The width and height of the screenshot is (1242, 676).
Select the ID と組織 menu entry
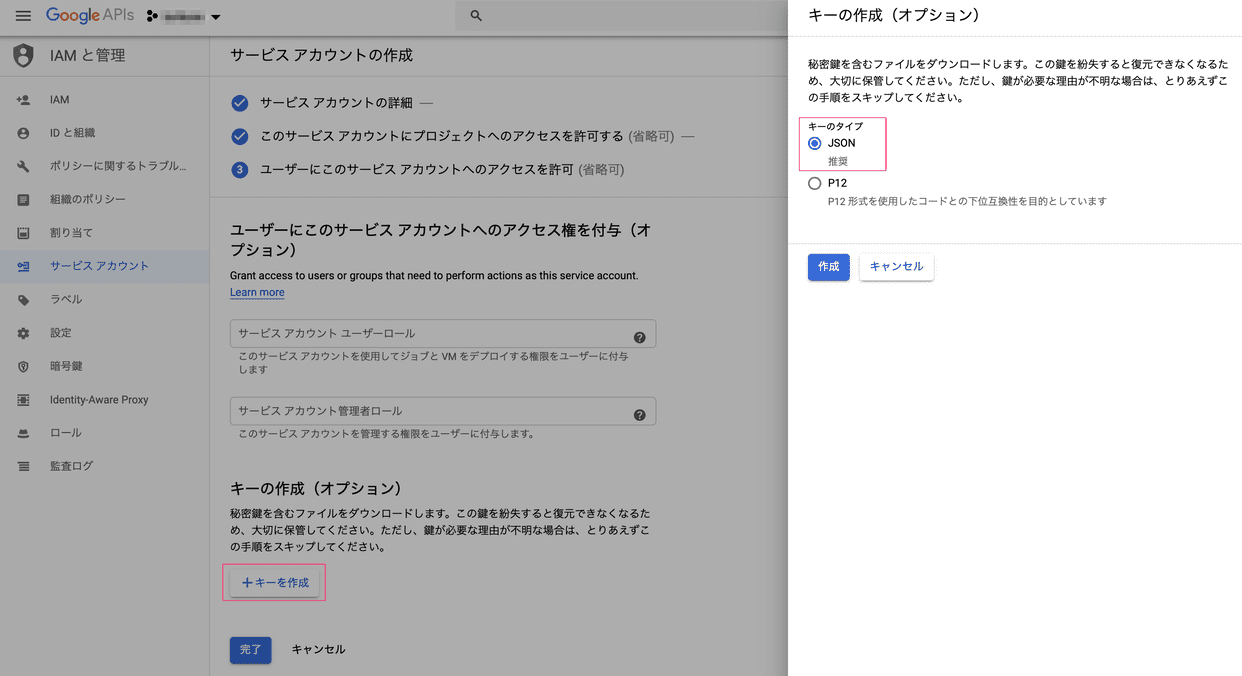coord(78,132)
